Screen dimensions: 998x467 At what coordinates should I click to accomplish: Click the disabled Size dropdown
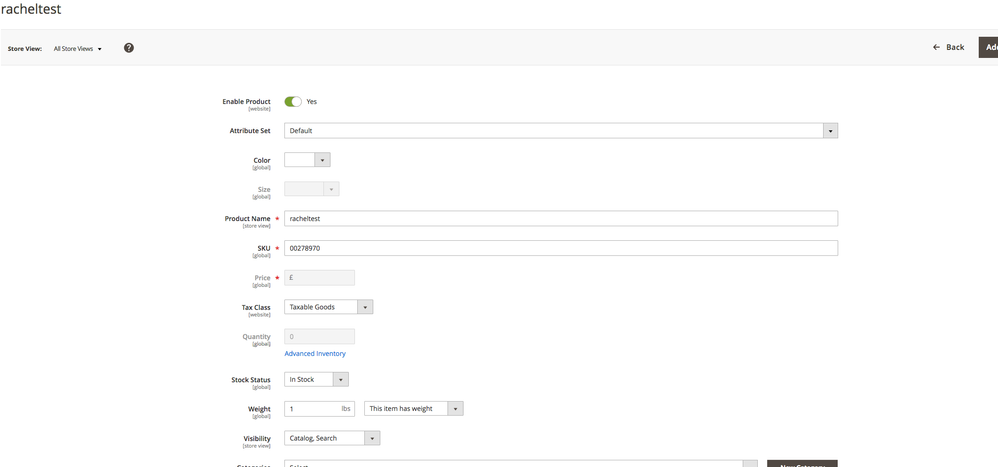[311, 189]
